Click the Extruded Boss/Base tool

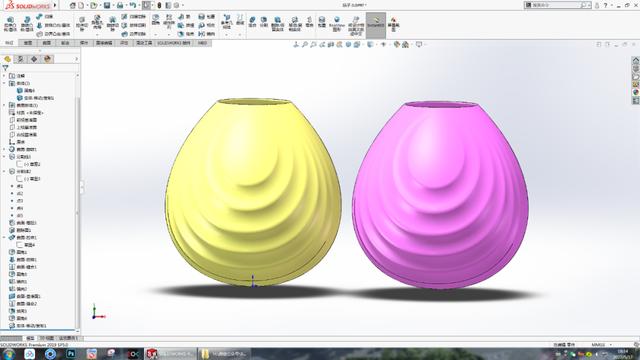pyautogui.click(x=10, y=24)
